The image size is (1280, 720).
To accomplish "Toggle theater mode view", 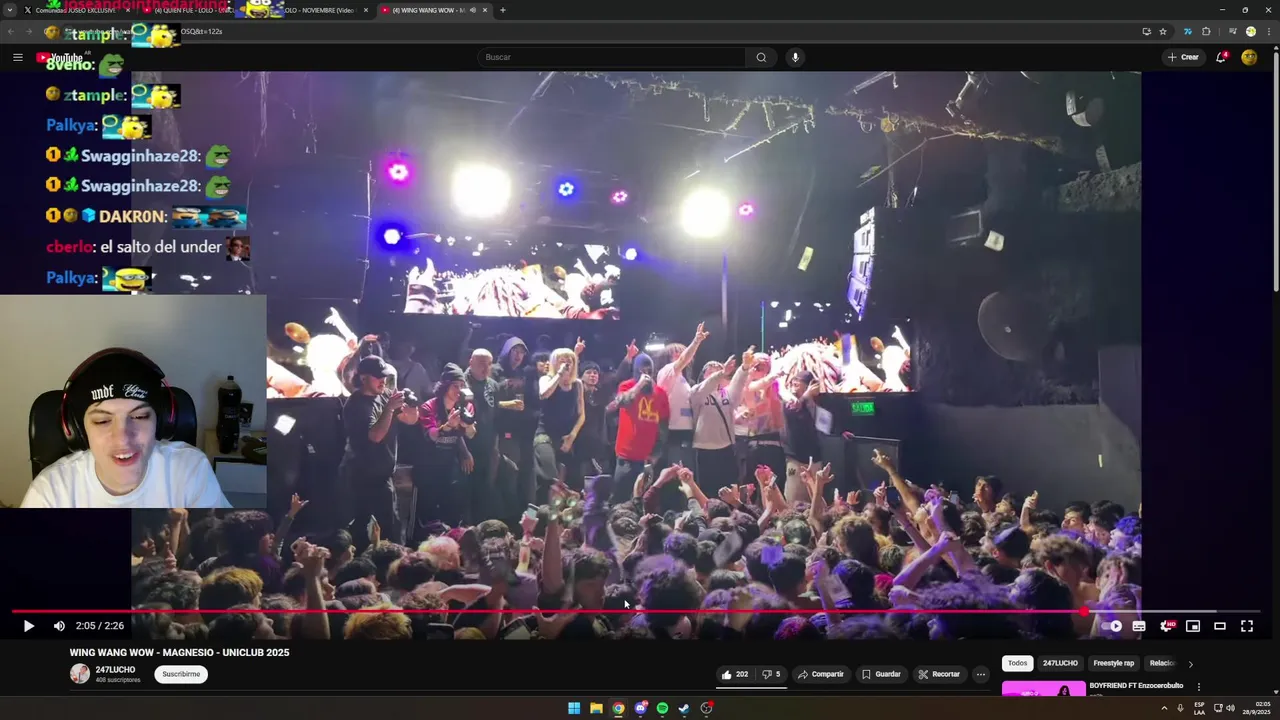I will tap(1220, 626).
